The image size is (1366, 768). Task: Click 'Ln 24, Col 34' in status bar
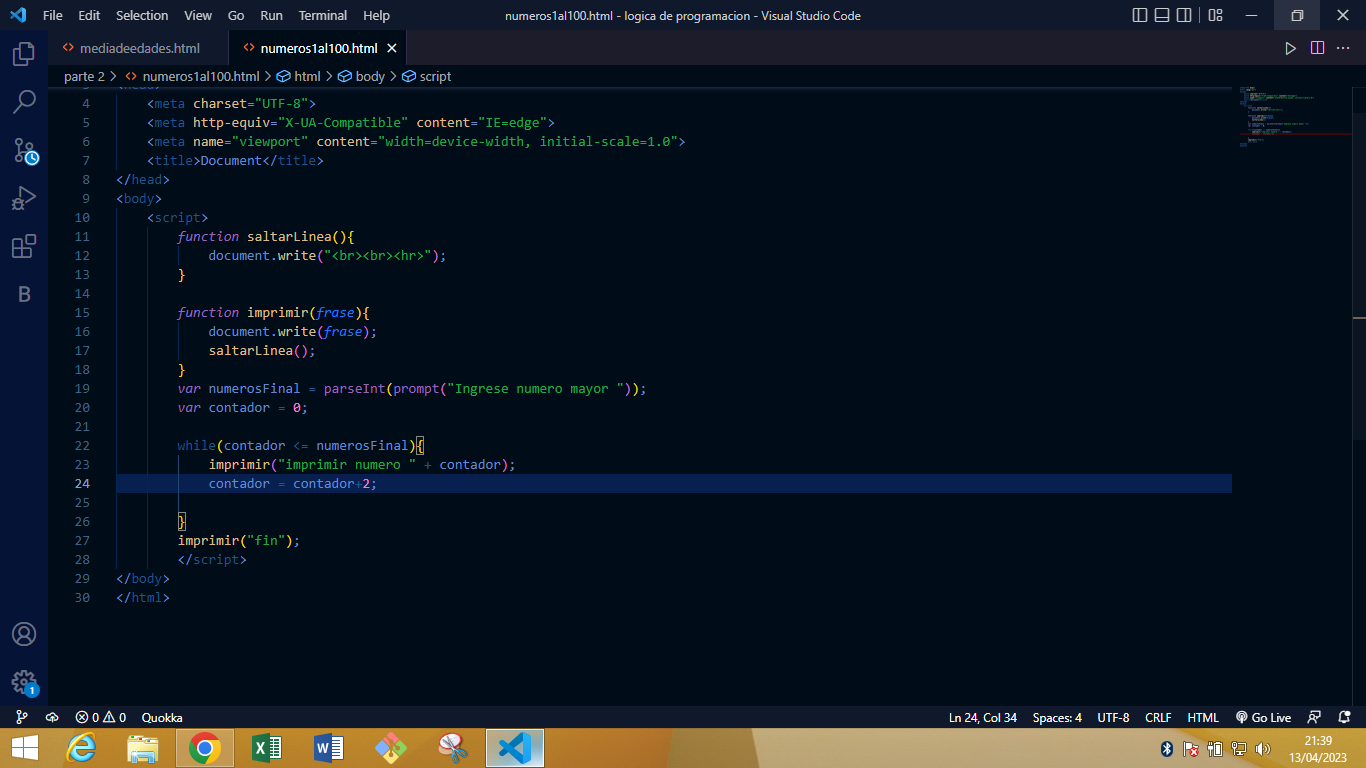[983, 717]
